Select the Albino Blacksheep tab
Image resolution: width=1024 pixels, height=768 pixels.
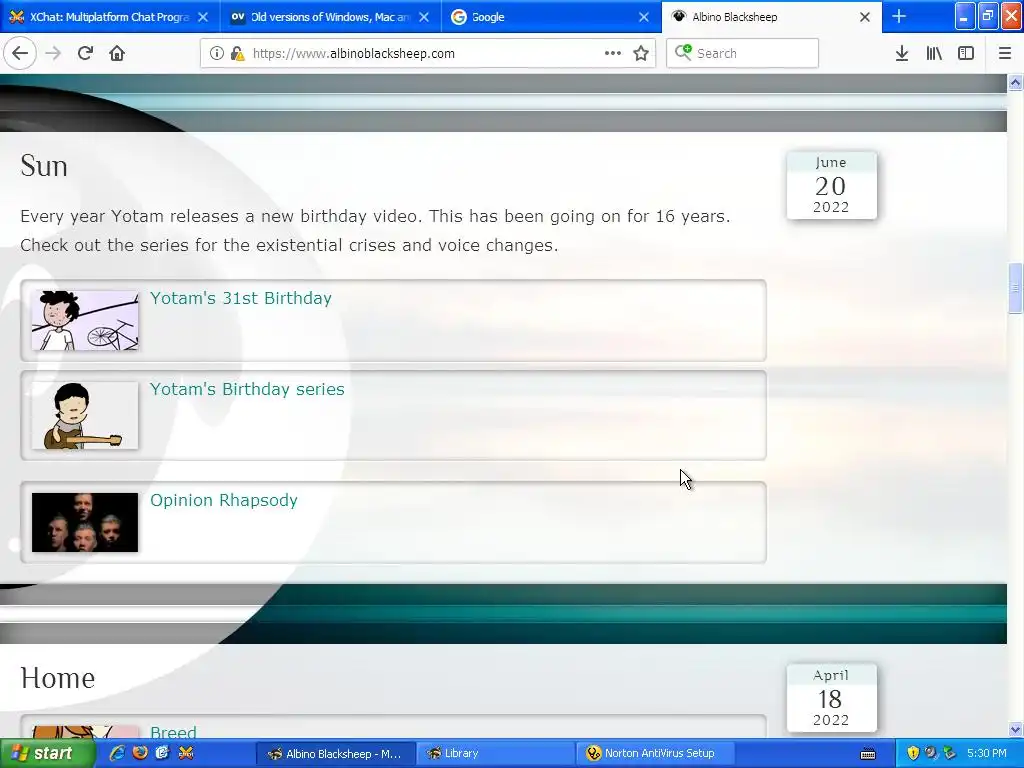(771, 17)
